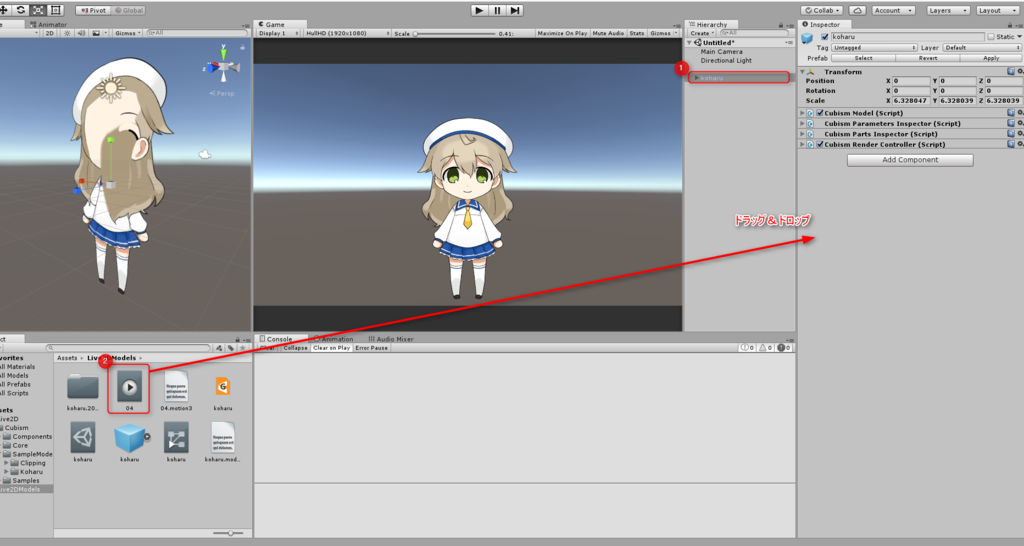Image resolution: width=1024 pixels, height=546 pixels.
Task: Toggle the Static checkbox
Action: 991,37
